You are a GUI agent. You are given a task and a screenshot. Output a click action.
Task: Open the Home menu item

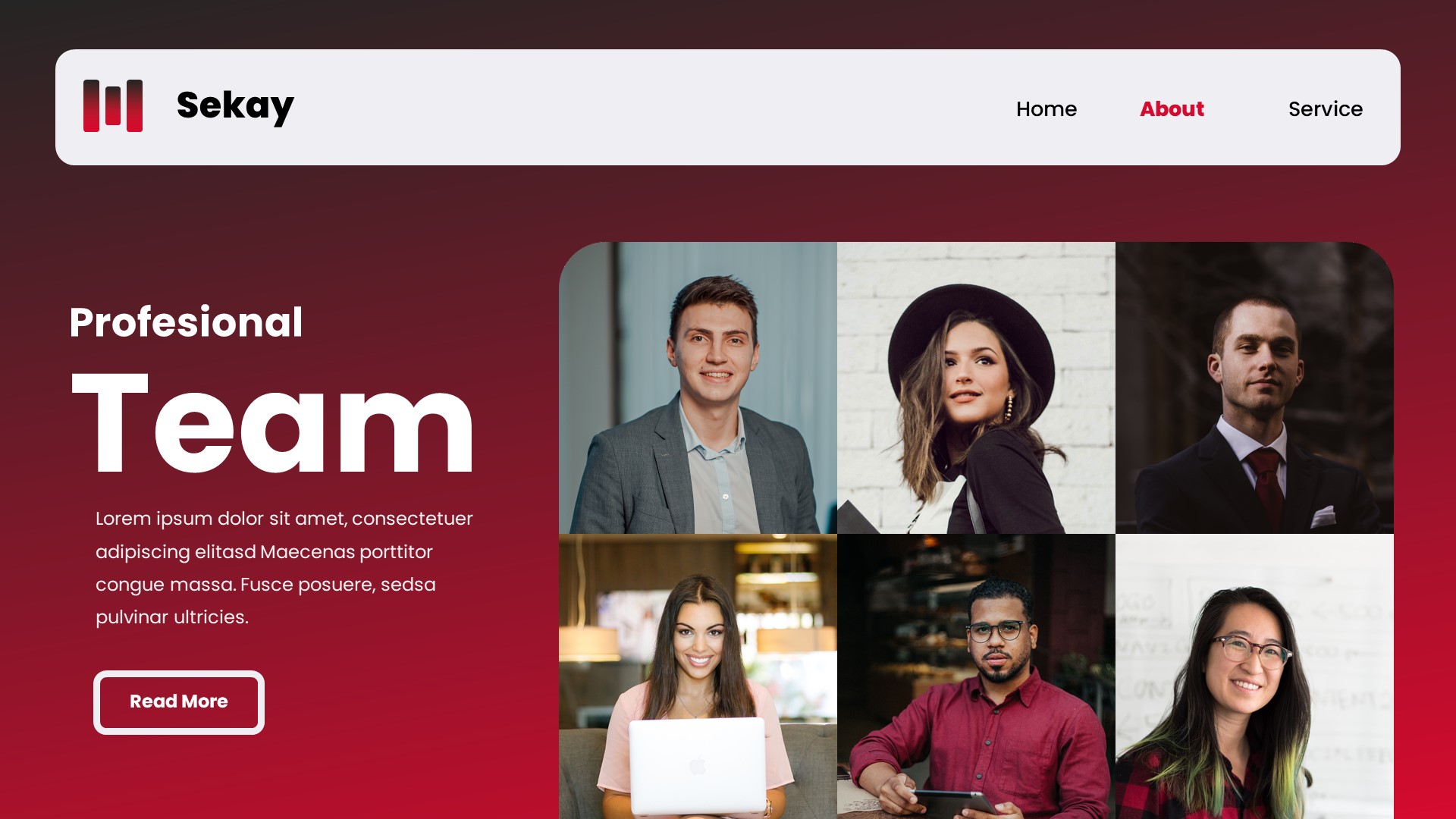click(x=1046, y=109)
